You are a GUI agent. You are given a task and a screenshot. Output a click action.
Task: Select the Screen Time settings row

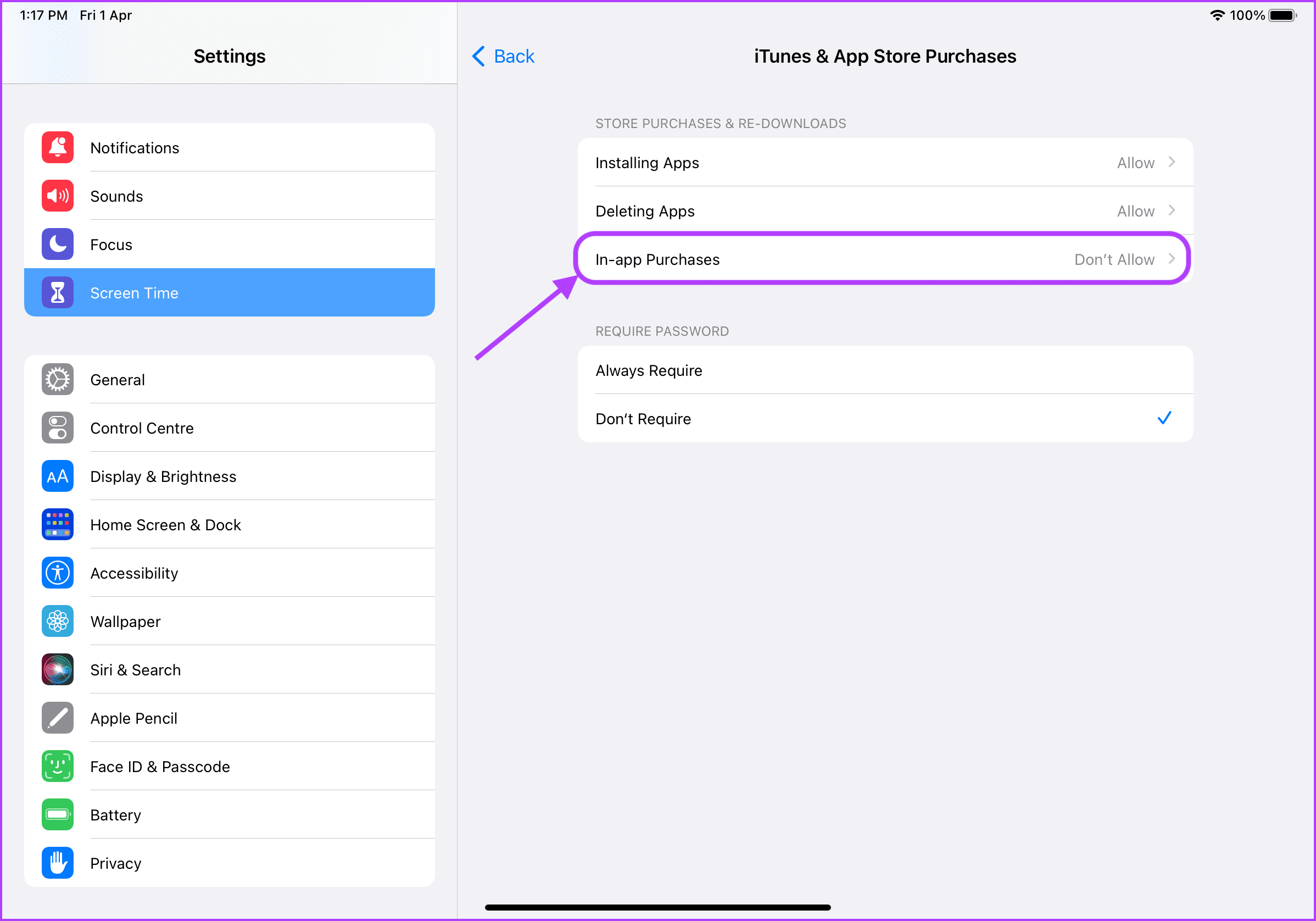(229, 292)
